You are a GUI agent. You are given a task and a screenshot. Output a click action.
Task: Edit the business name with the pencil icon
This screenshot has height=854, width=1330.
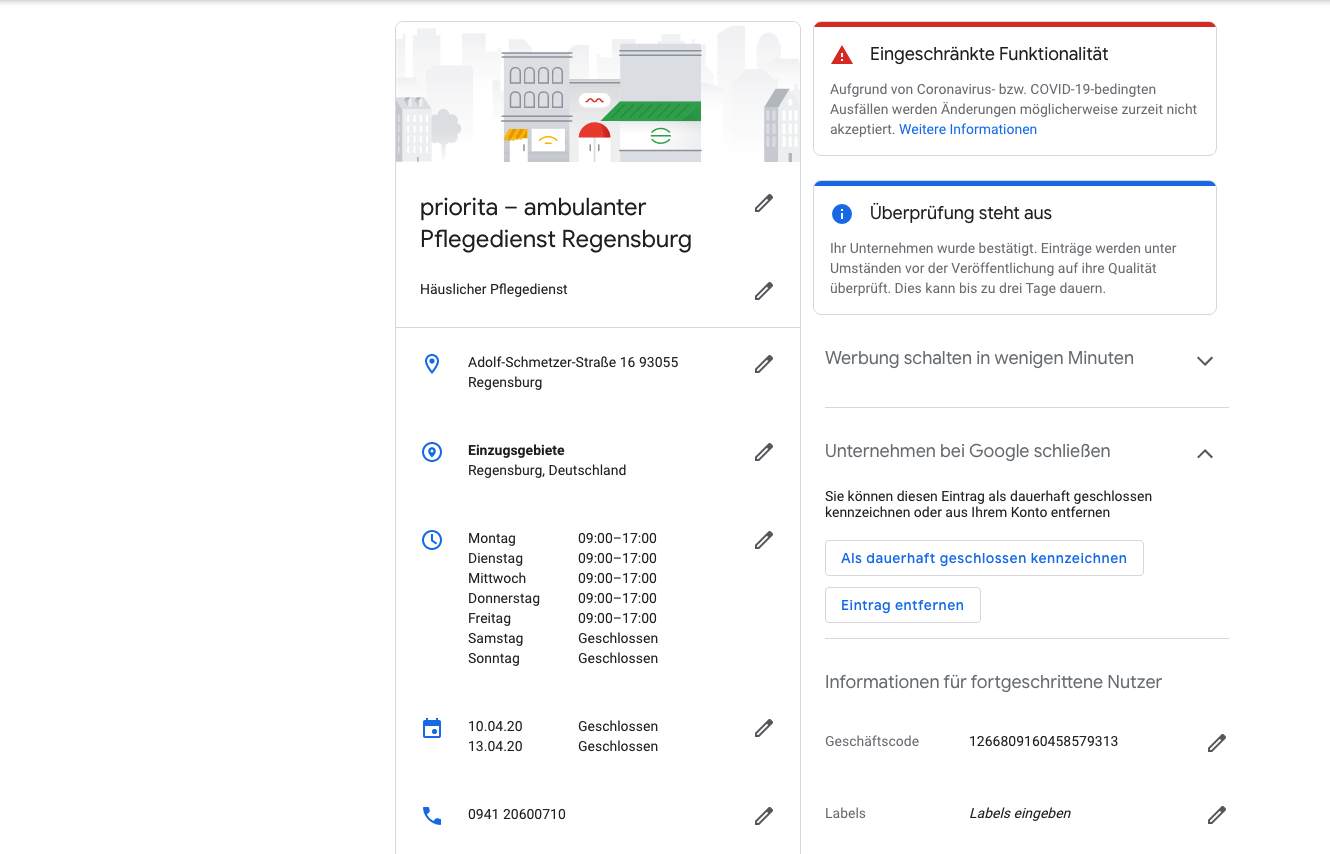pos(763,203)
